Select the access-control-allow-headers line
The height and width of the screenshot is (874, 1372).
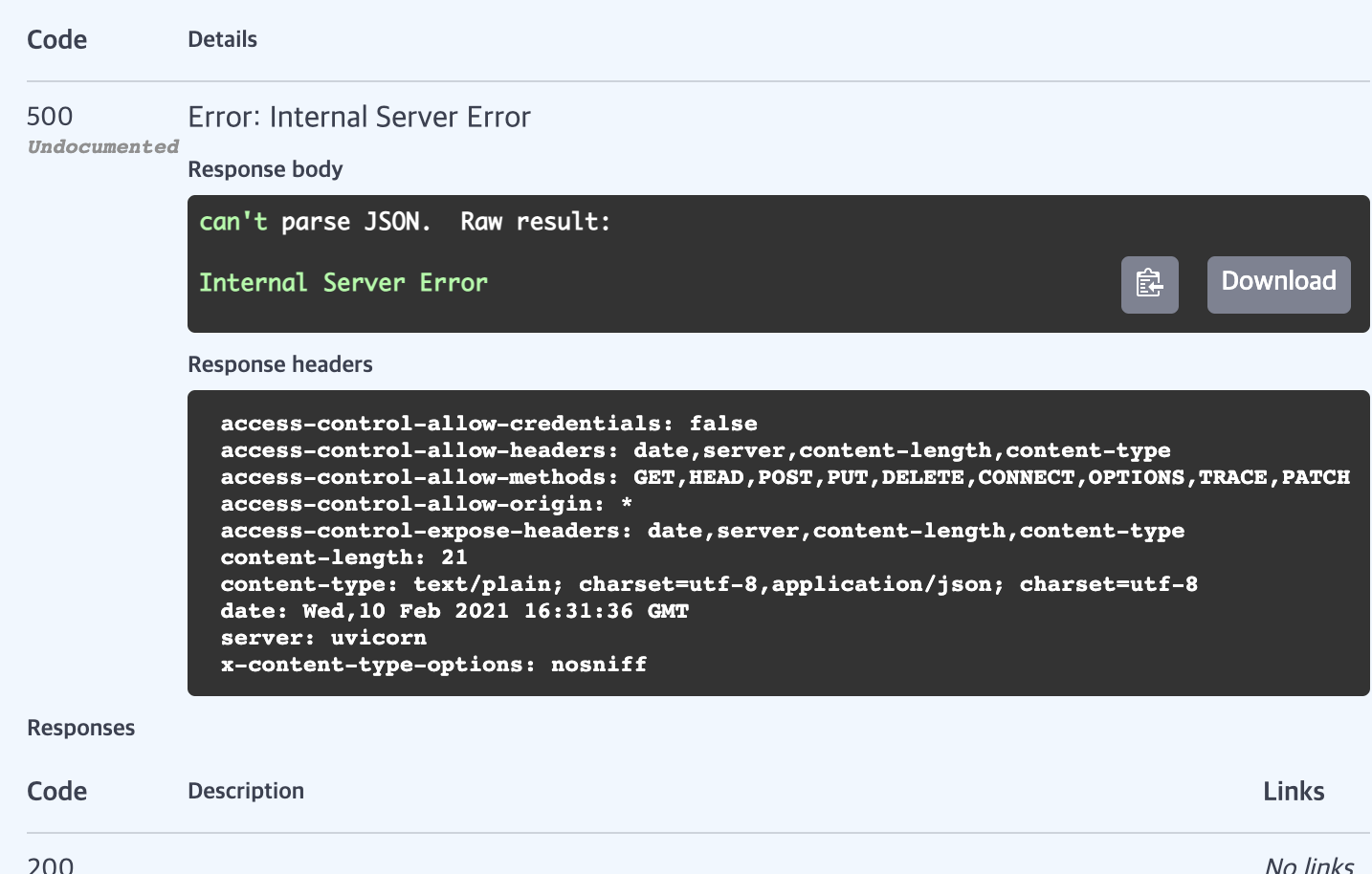tap(696, 450)
